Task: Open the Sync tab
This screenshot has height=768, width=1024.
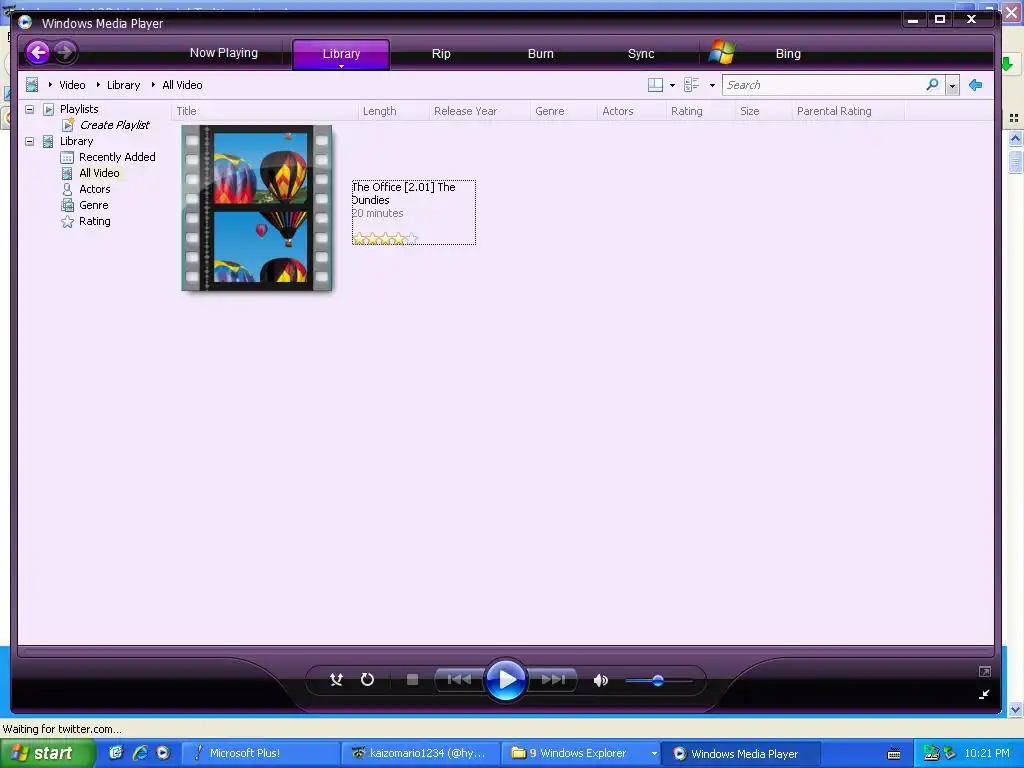Action: click(641, 54)
